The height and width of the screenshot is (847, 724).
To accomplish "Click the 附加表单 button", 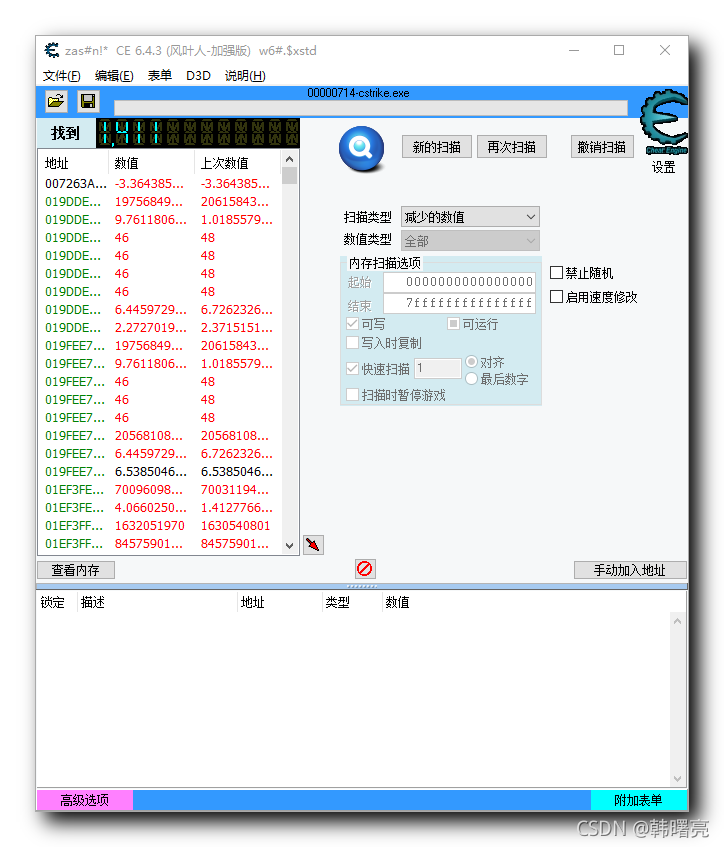I will (639, 800).
